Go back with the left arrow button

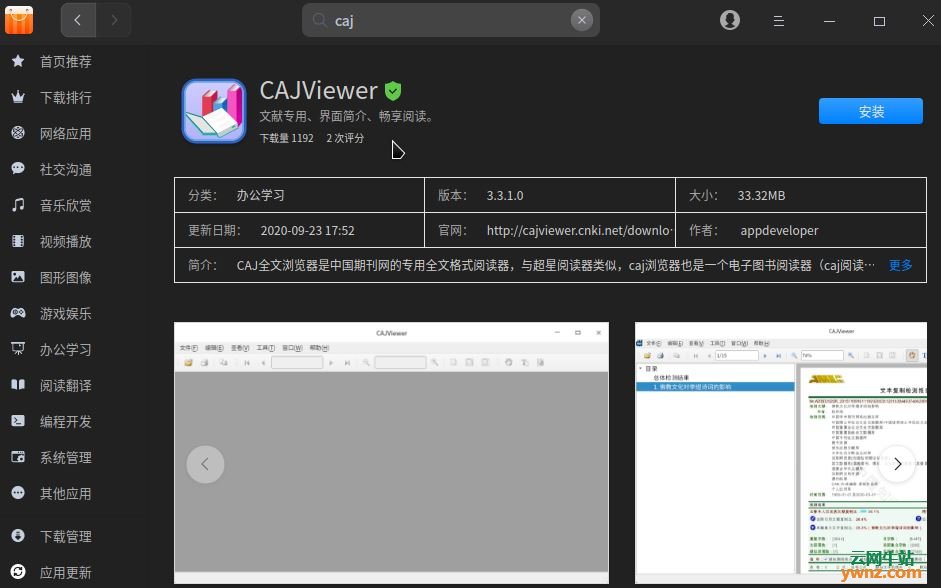point(78,20)
